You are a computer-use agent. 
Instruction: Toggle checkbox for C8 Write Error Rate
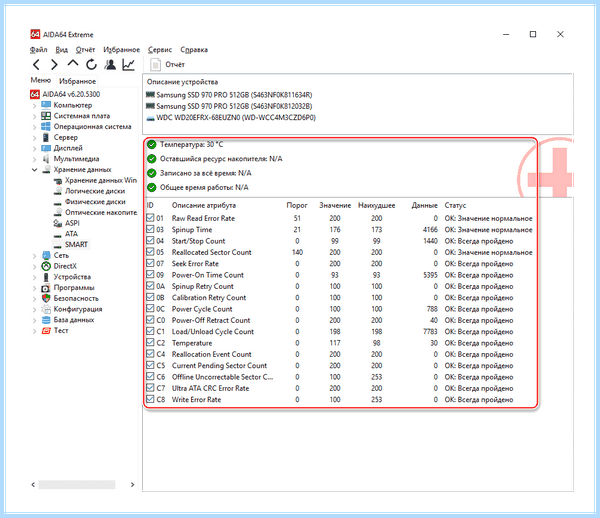click(150, 399)
